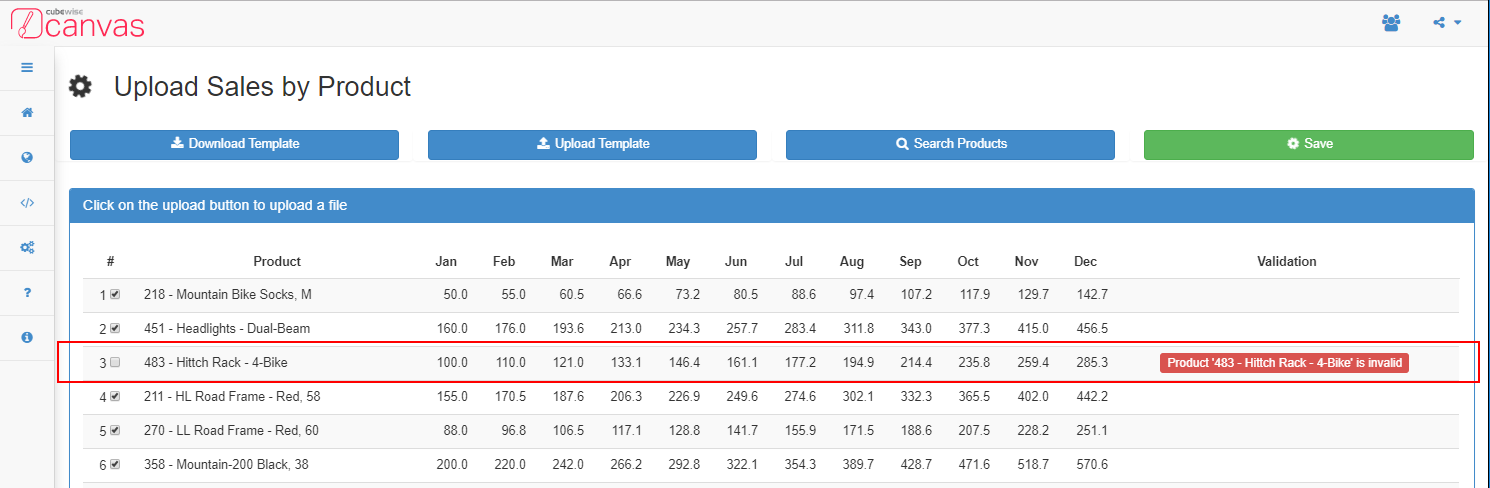1490x488 pixels.
Task: Uncheck row 1 Mountain Bike Socks checkbox
Action: [x=115, y=294]
